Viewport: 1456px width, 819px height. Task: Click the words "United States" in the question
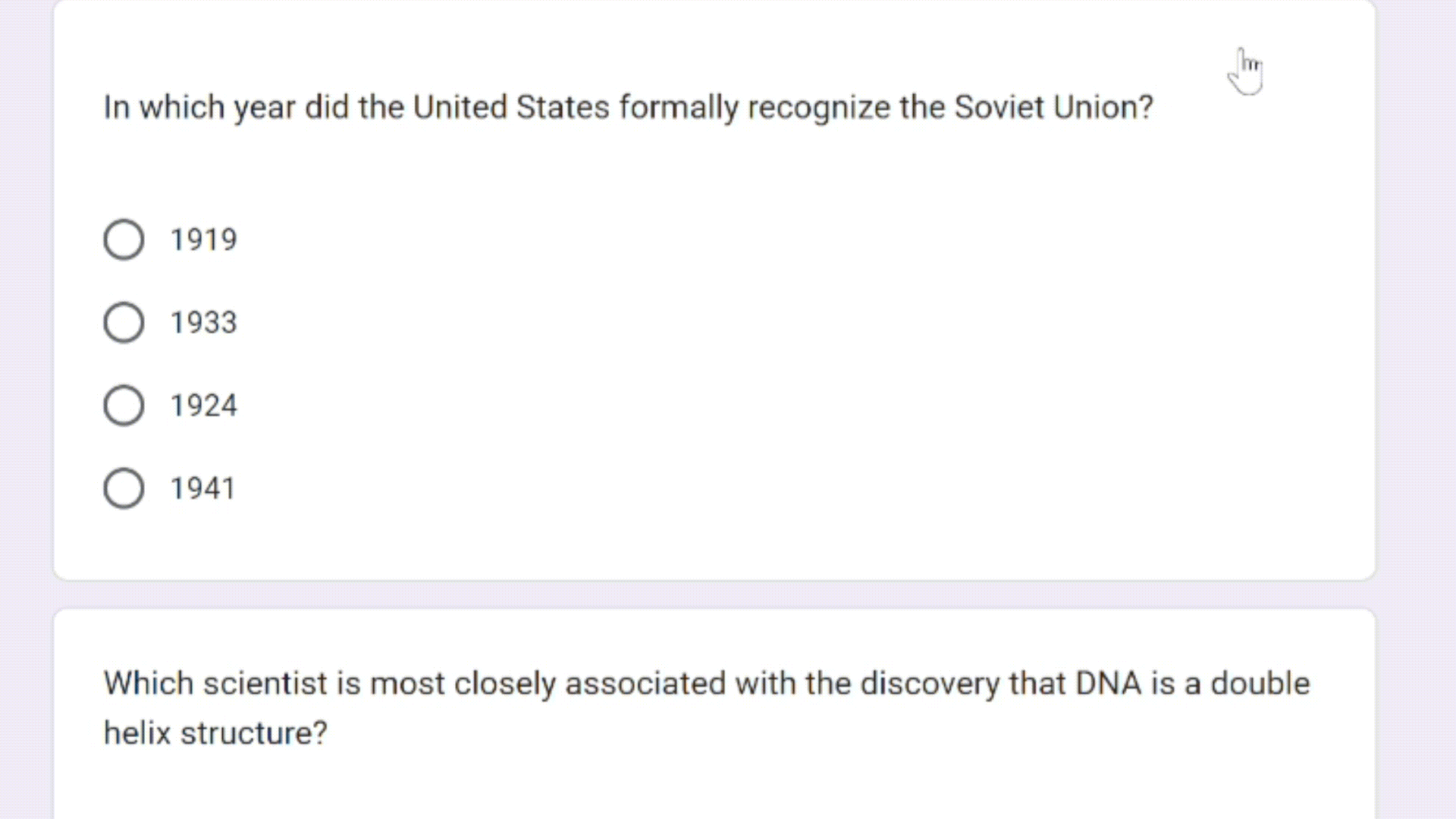point(510,107)
